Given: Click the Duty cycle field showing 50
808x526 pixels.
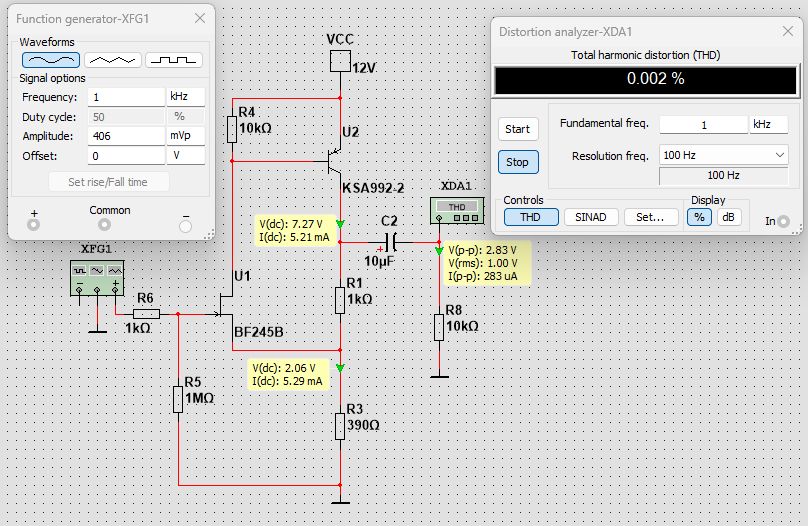Looking at the screenshot, I should pyautogui.click(x=126, y=117).
